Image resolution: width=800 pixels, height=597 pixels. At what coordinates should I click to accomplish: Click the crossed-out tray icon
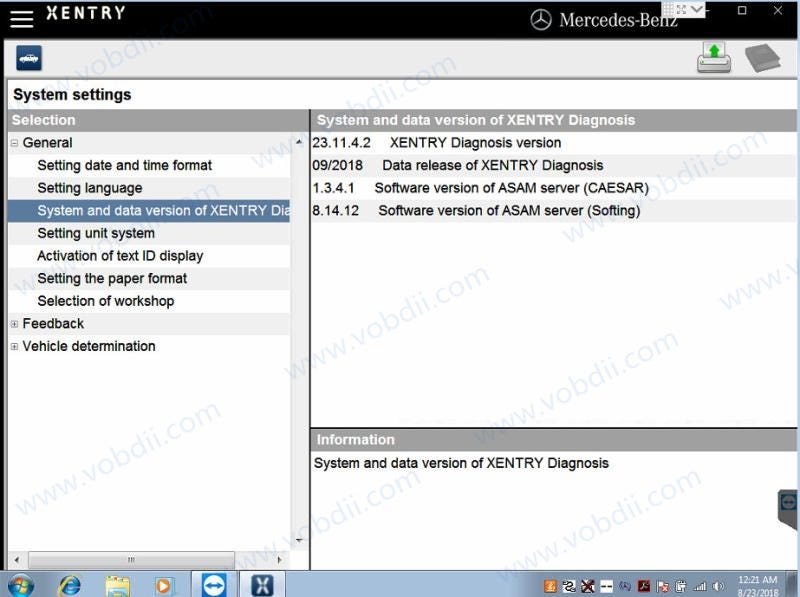coord(588,586)
